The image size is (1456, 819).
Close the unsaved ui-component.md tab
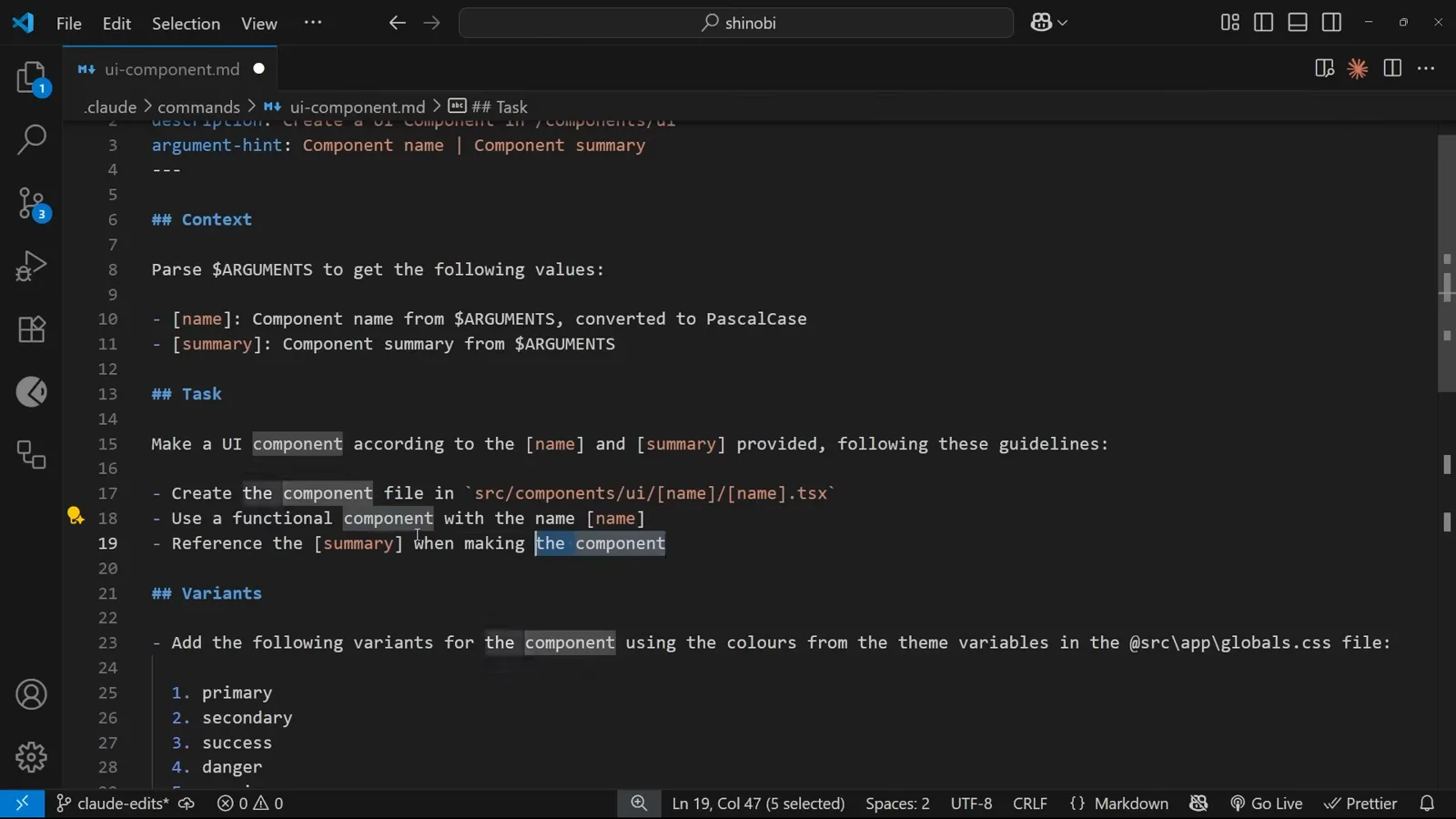pos(259,69)
